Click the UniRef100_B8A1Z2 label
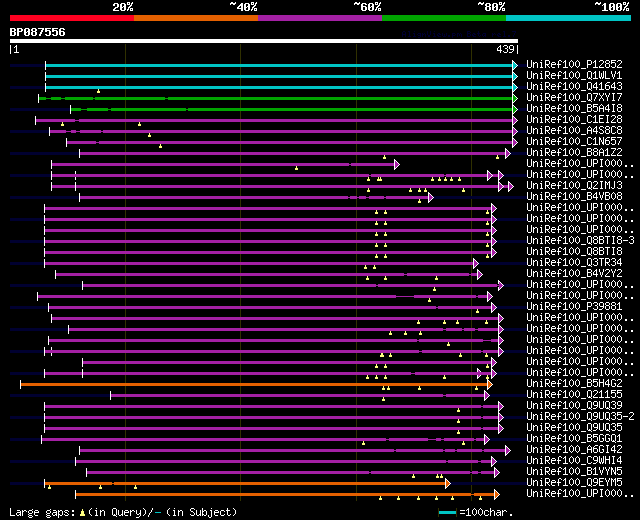The width and height of the screenshot is (640, 520). (x=574, y=153)
